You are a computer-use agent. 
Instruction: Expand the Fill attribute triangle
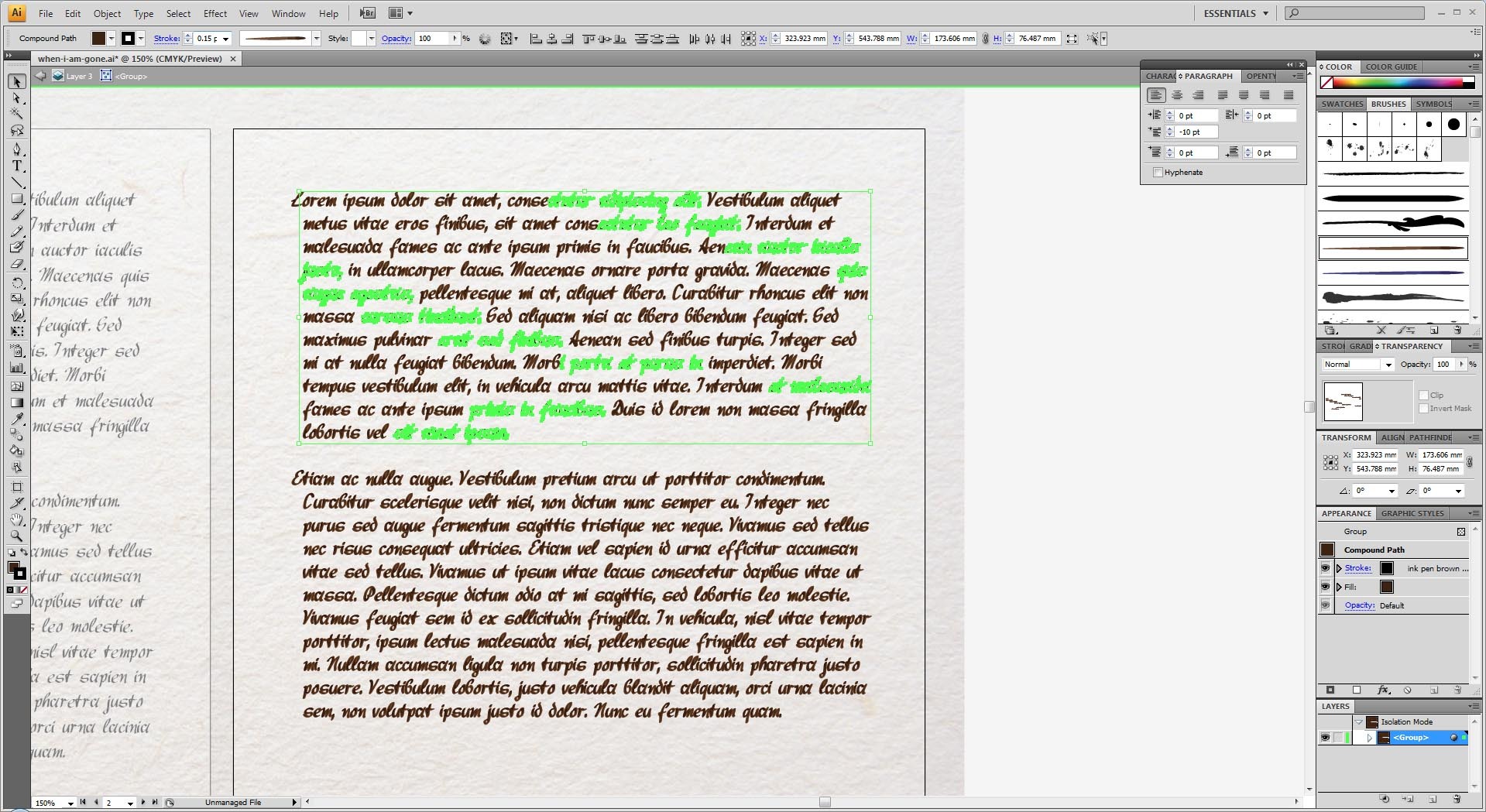1339,587
